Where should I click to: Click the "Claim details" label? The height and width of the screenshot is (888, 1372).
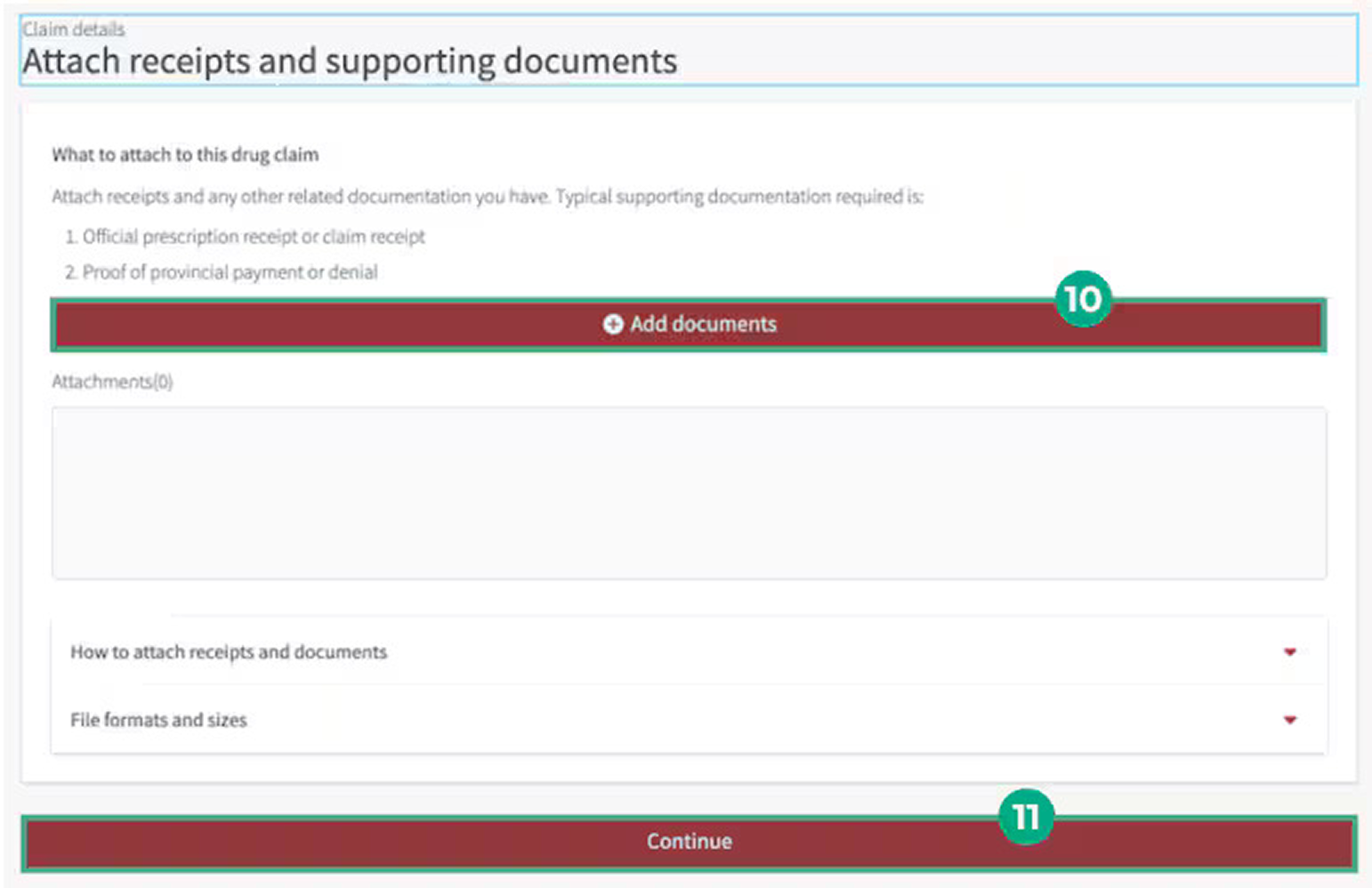click(x=74, y=29)
